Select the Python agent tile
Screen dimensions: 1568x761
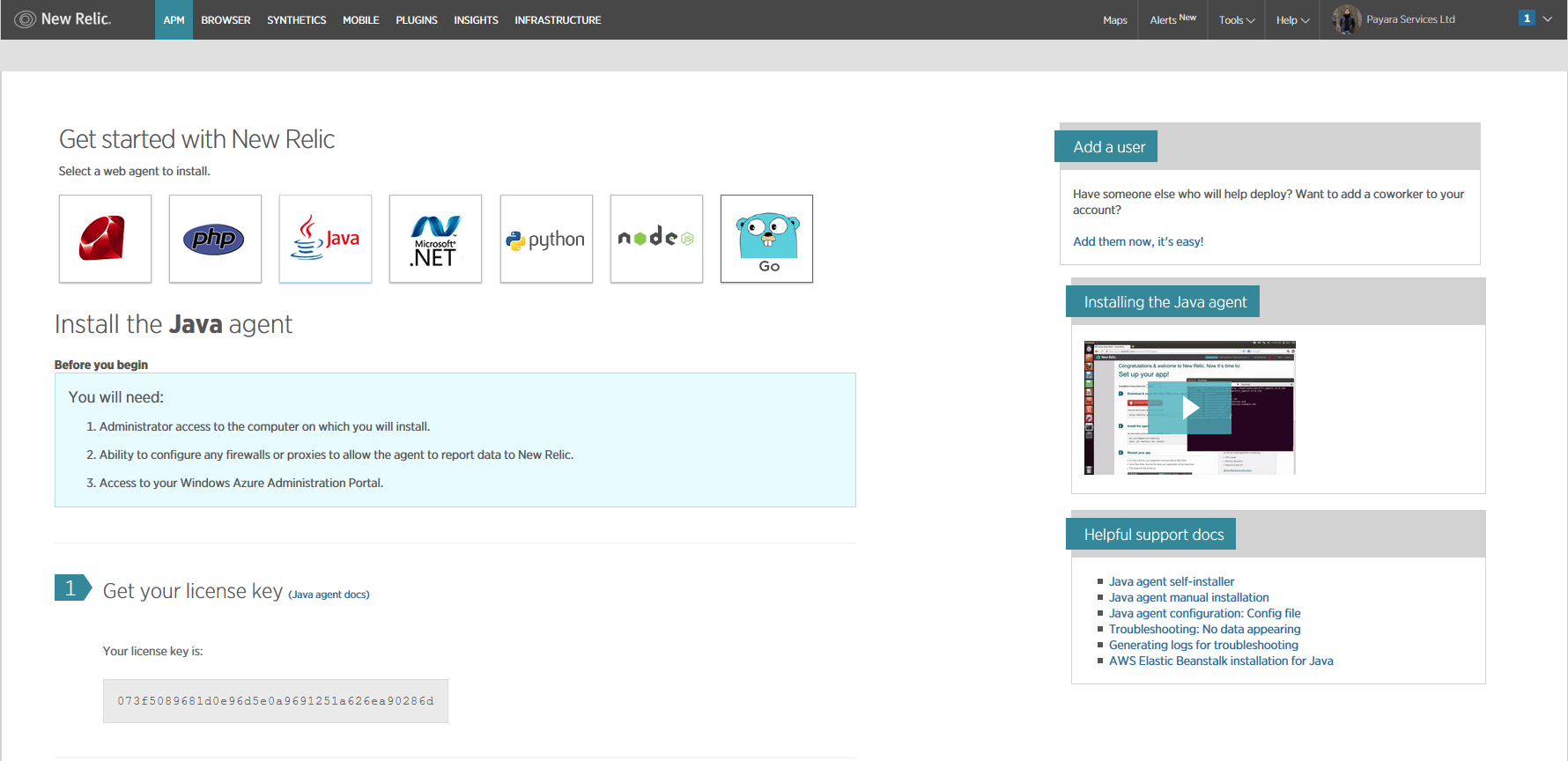pos(546,239)
